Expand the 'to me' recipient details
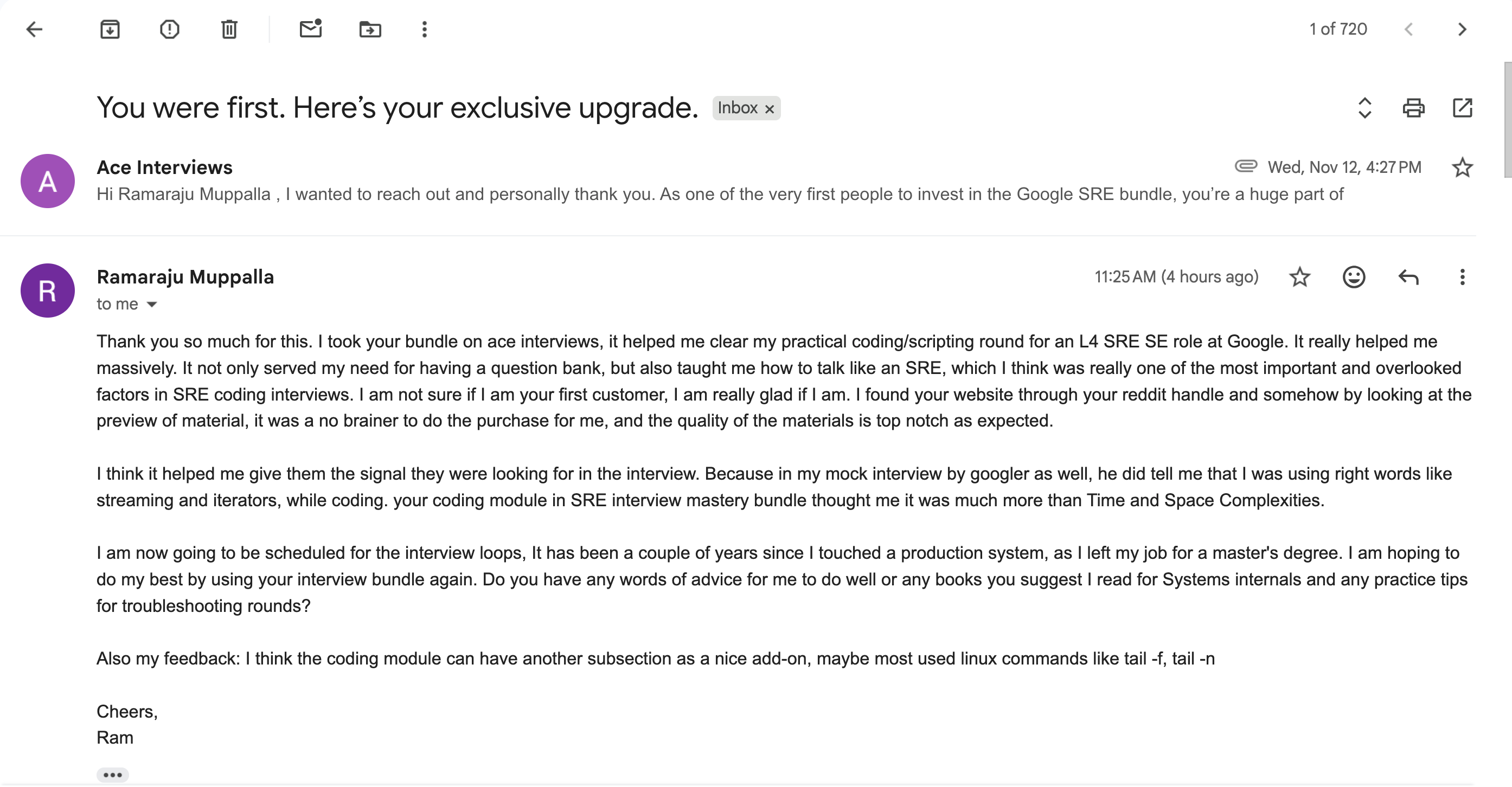The height and width of the screenshot is (787, 1512). (x=152, y=305)
